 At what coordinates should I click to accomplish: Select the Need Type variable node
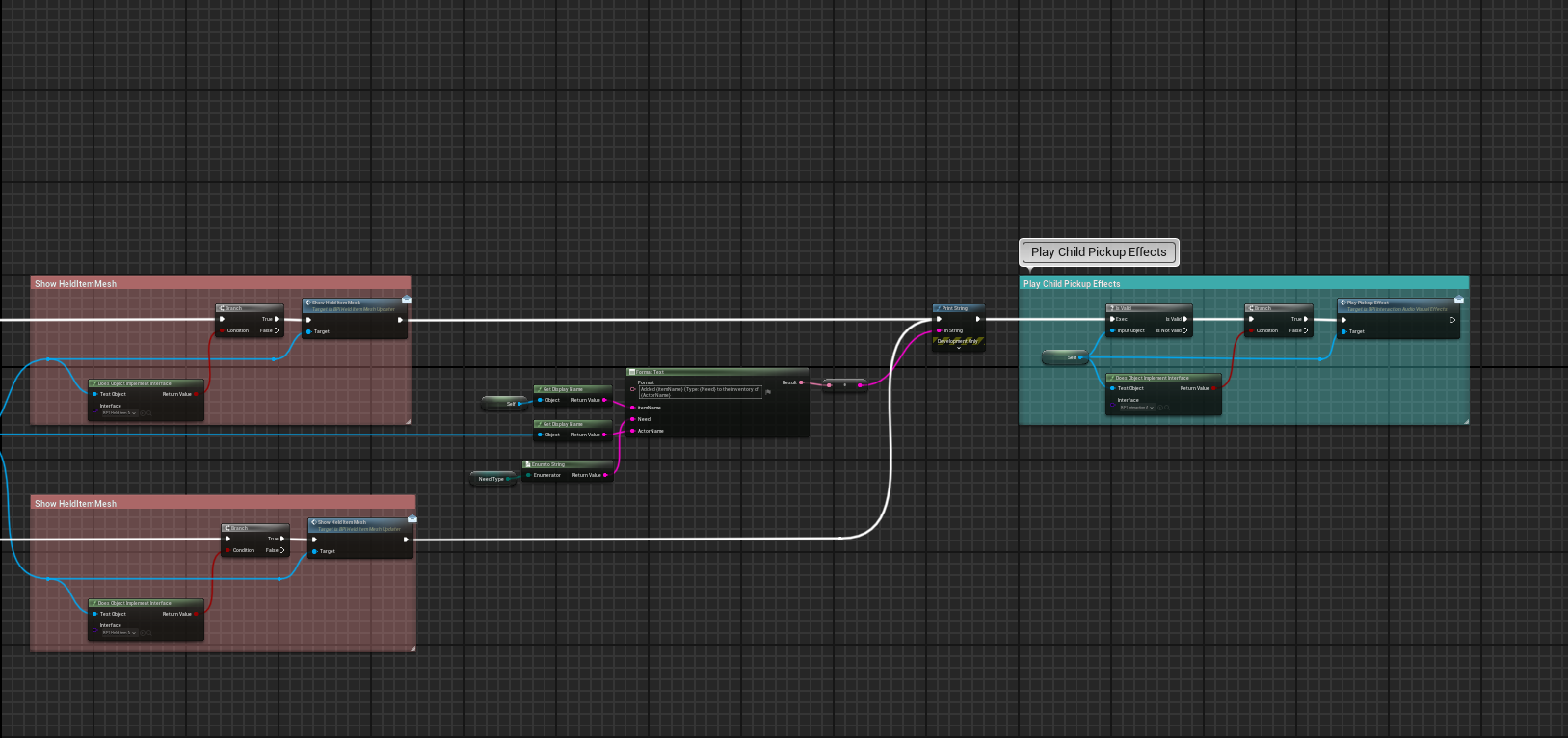493,479
